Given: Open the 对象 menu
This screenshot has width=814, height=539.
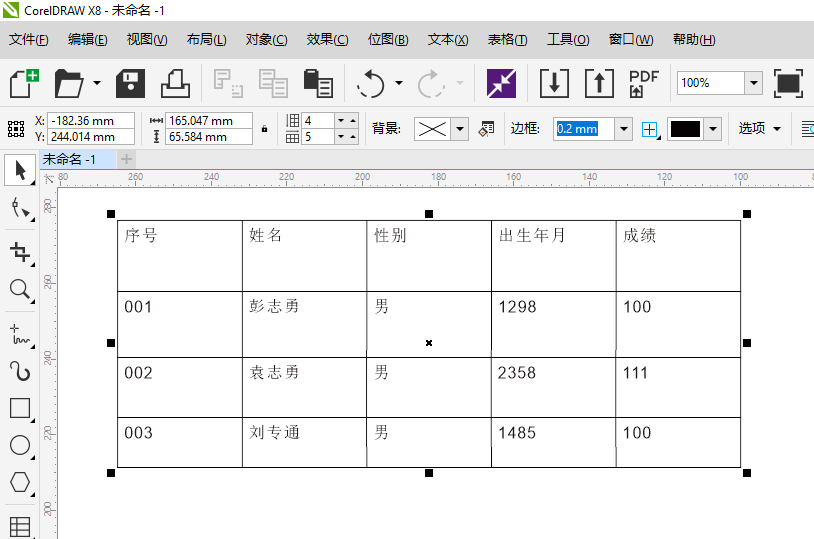Looking at the screenshot, I should tap(266, 39).
